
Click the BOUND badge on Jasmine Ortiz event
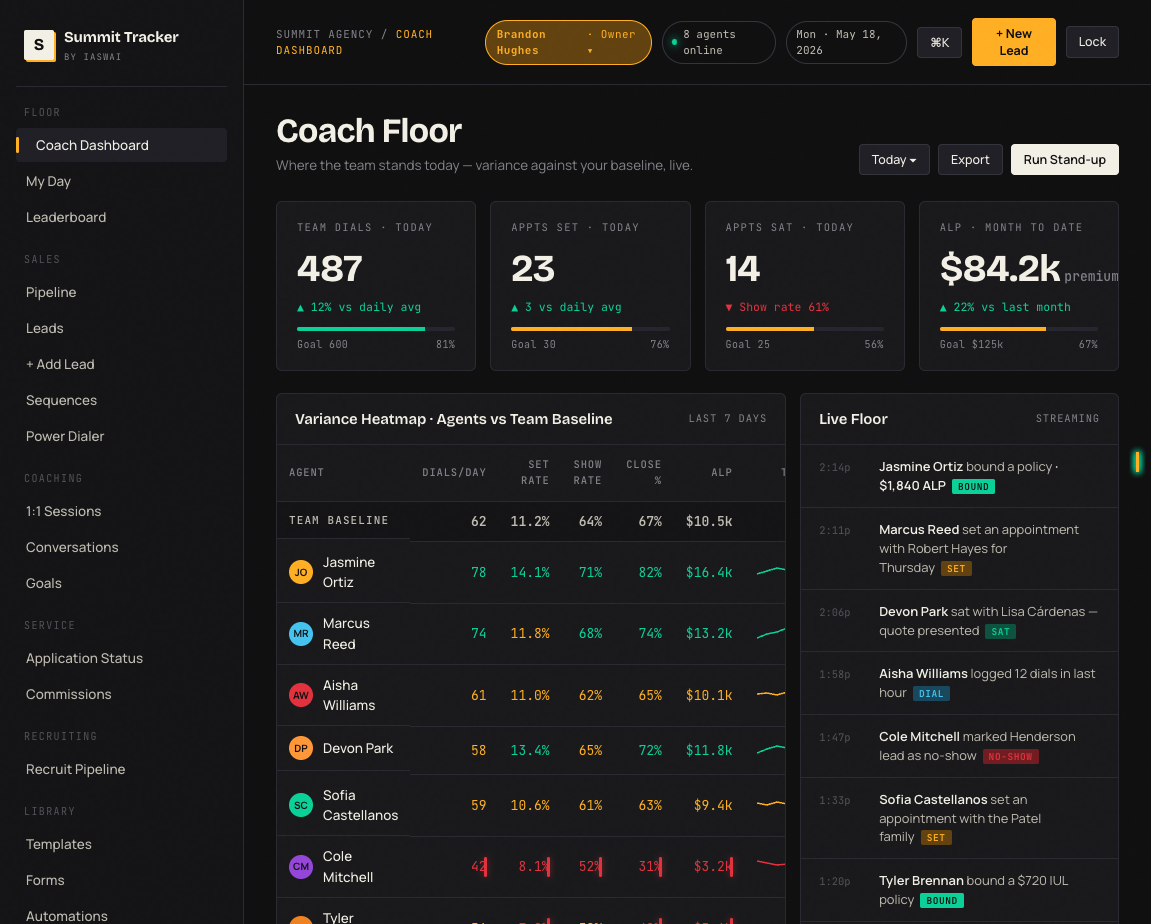(x=973, y=487)
